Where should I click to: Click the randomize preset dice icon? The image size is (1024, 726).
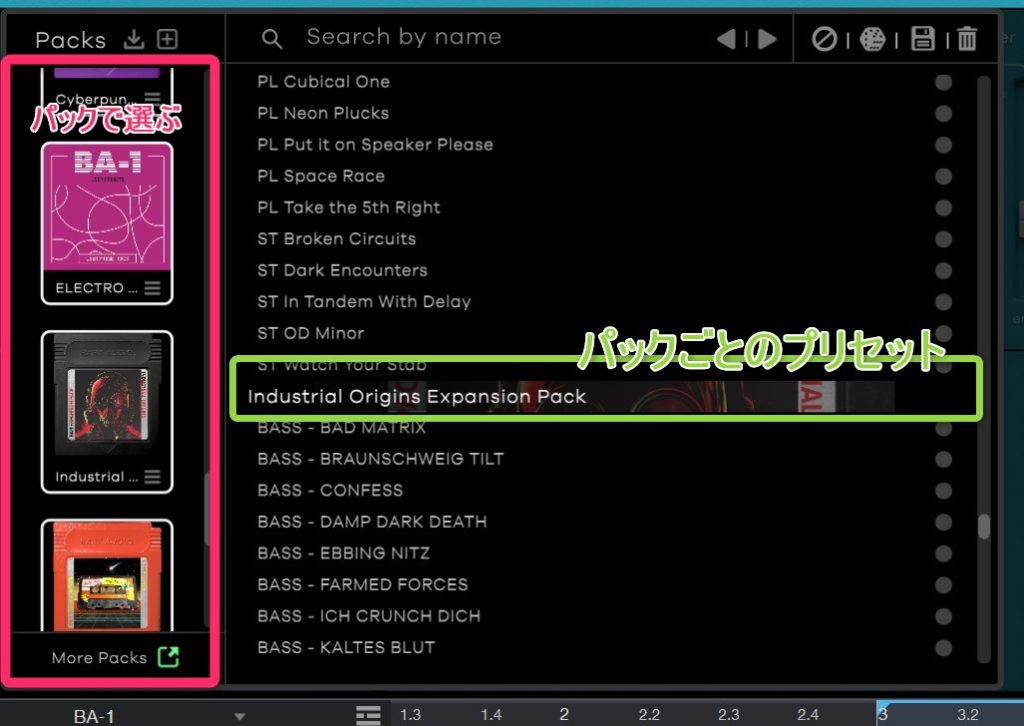pos(873,39)
